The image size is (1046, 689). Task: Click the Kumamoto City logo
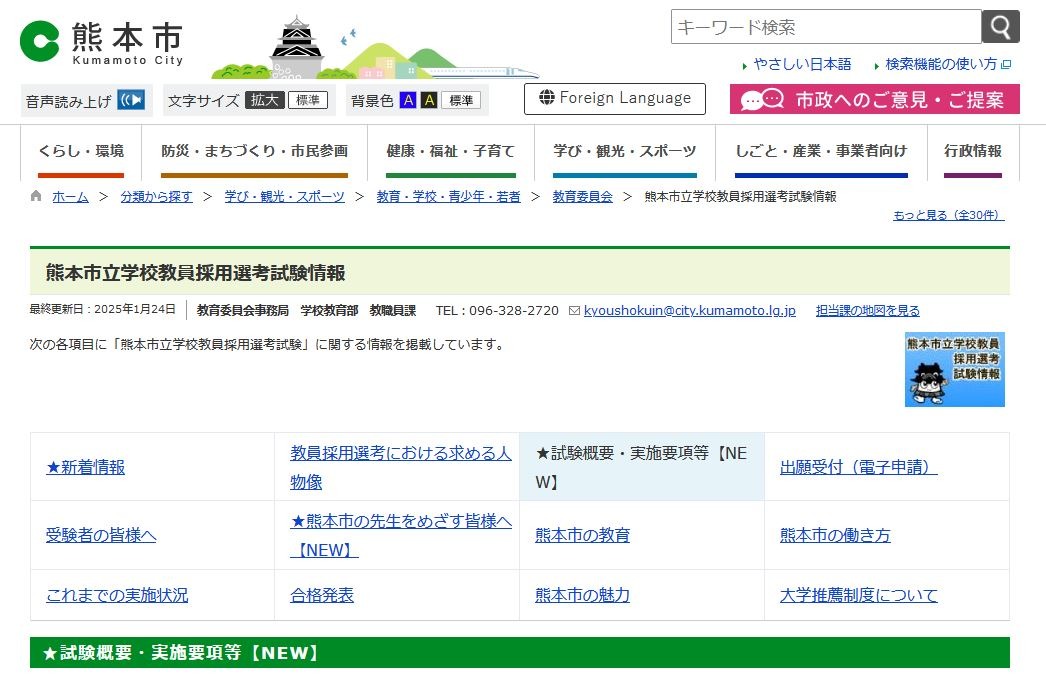(101, 41)
